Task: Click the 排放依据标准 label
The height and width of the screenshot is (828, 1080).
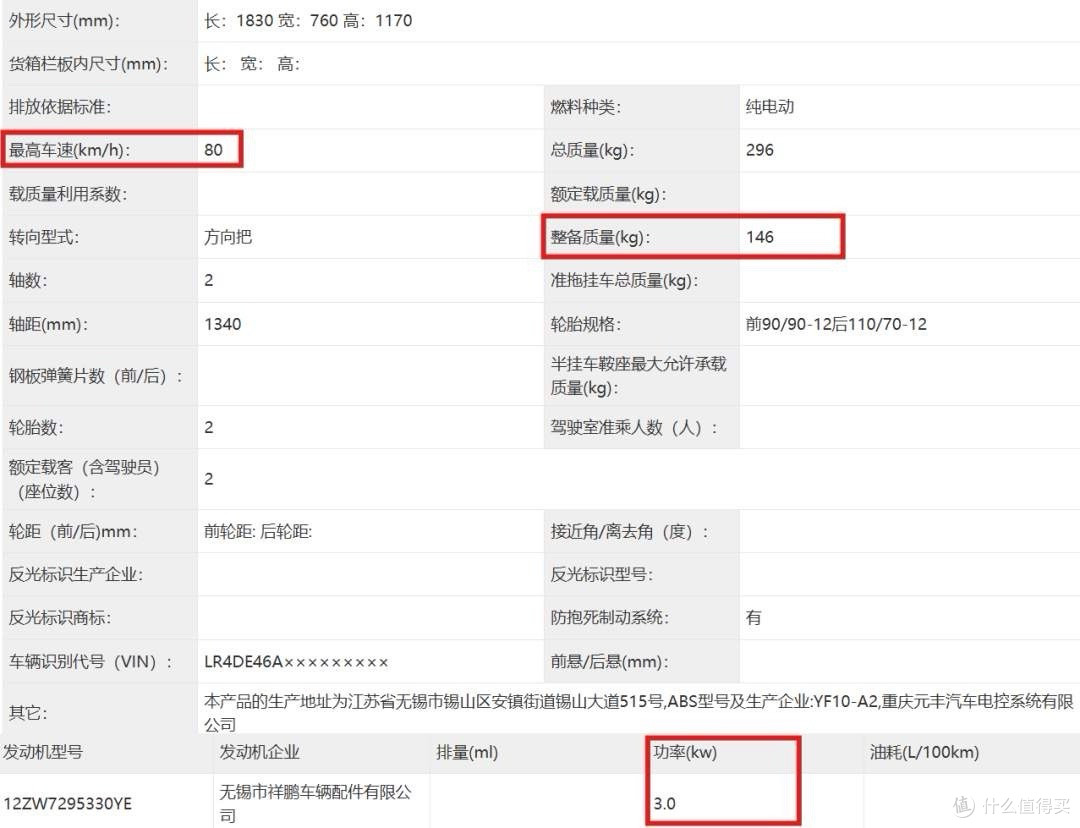Action: (x=60, y=107)
